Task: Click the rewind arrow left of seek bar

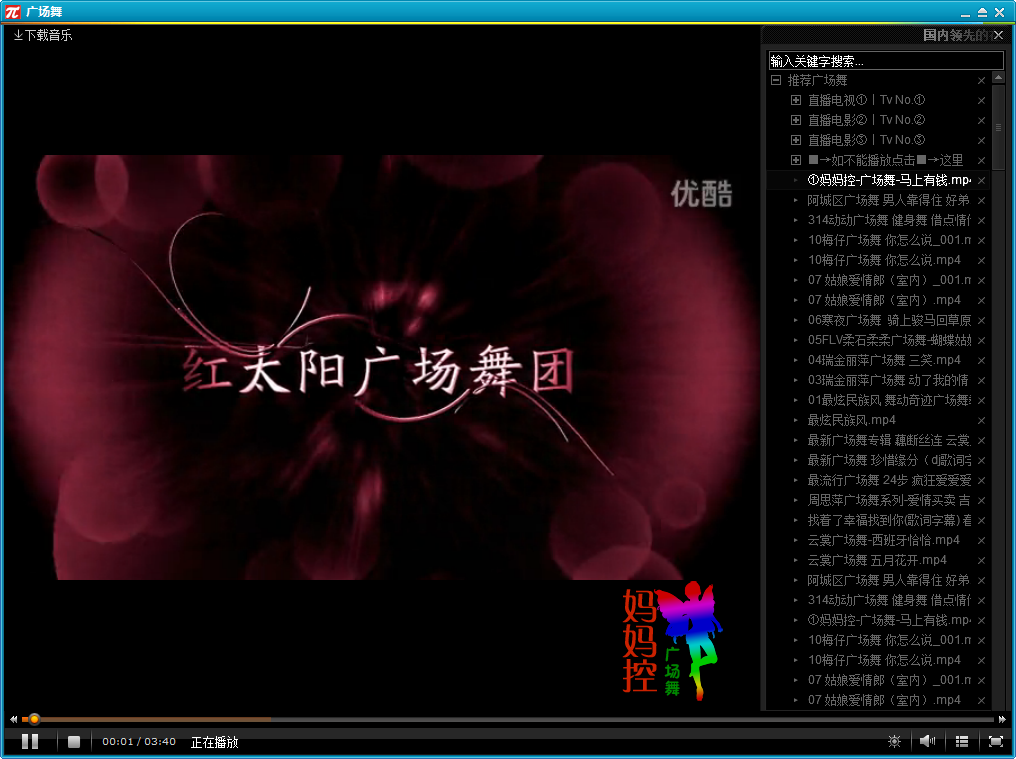Action: click(13, 719)
